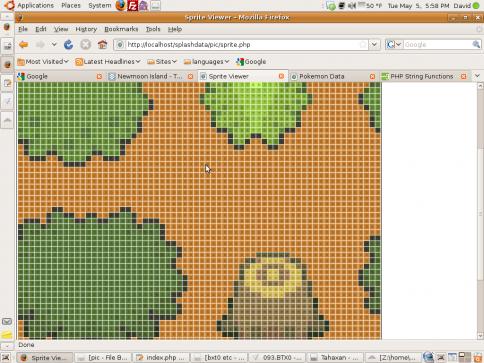Click the trash icon in bottom panel
Screen dimensions: 484x363
(478, 358)
